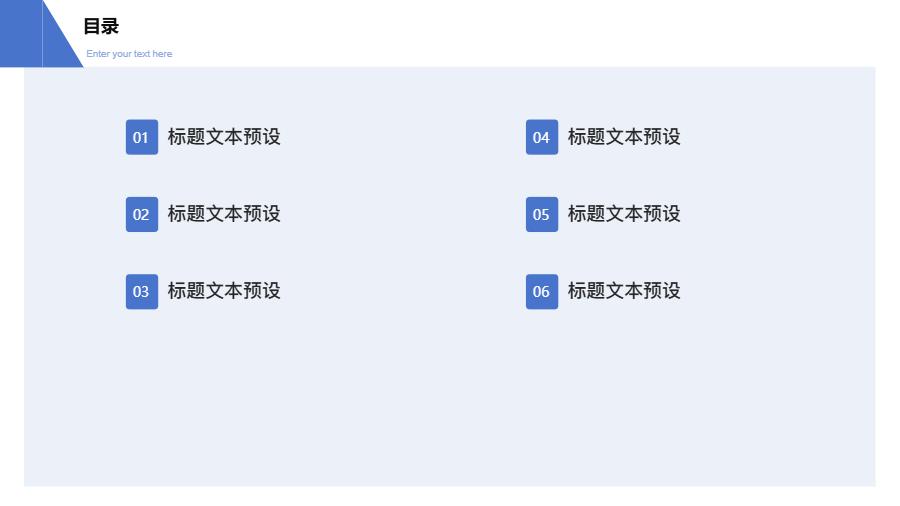This screenshot has height=506, width=900.
Task: Click the 01 number badge
Action: pyautogui.click(x=141, y=137)
